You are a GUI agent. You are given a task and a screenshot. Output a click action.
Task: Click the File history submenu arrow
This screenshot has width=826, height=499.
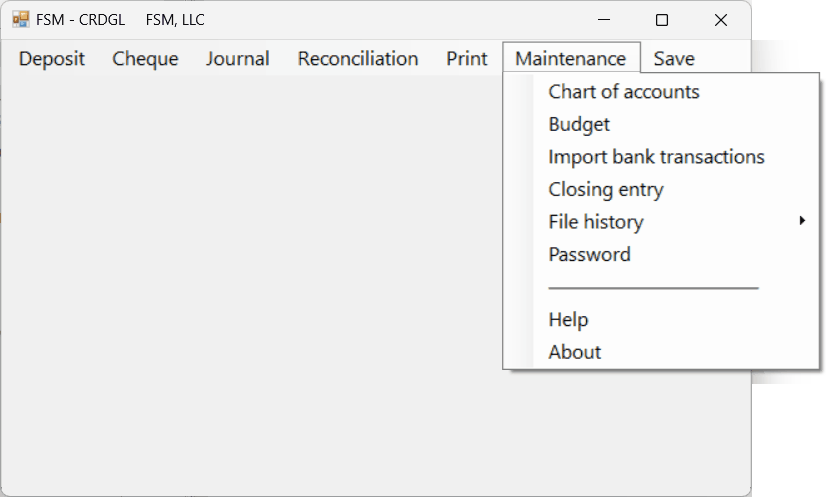point(802,221)
